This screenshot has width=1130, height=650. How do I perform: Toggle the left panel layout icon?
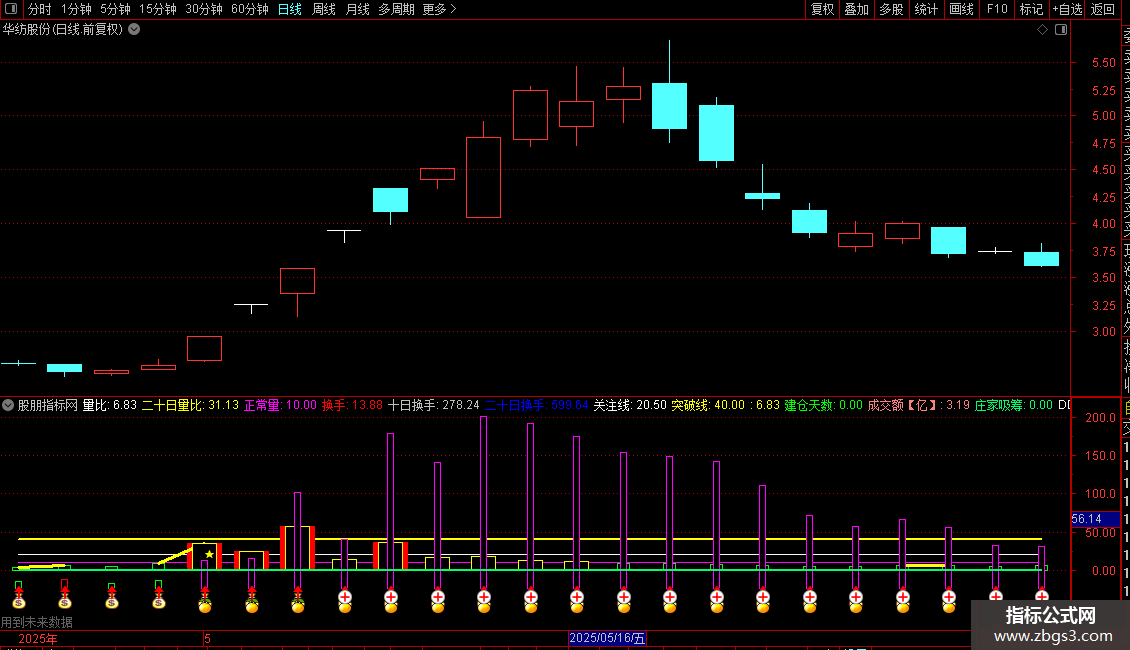point(11,9)
